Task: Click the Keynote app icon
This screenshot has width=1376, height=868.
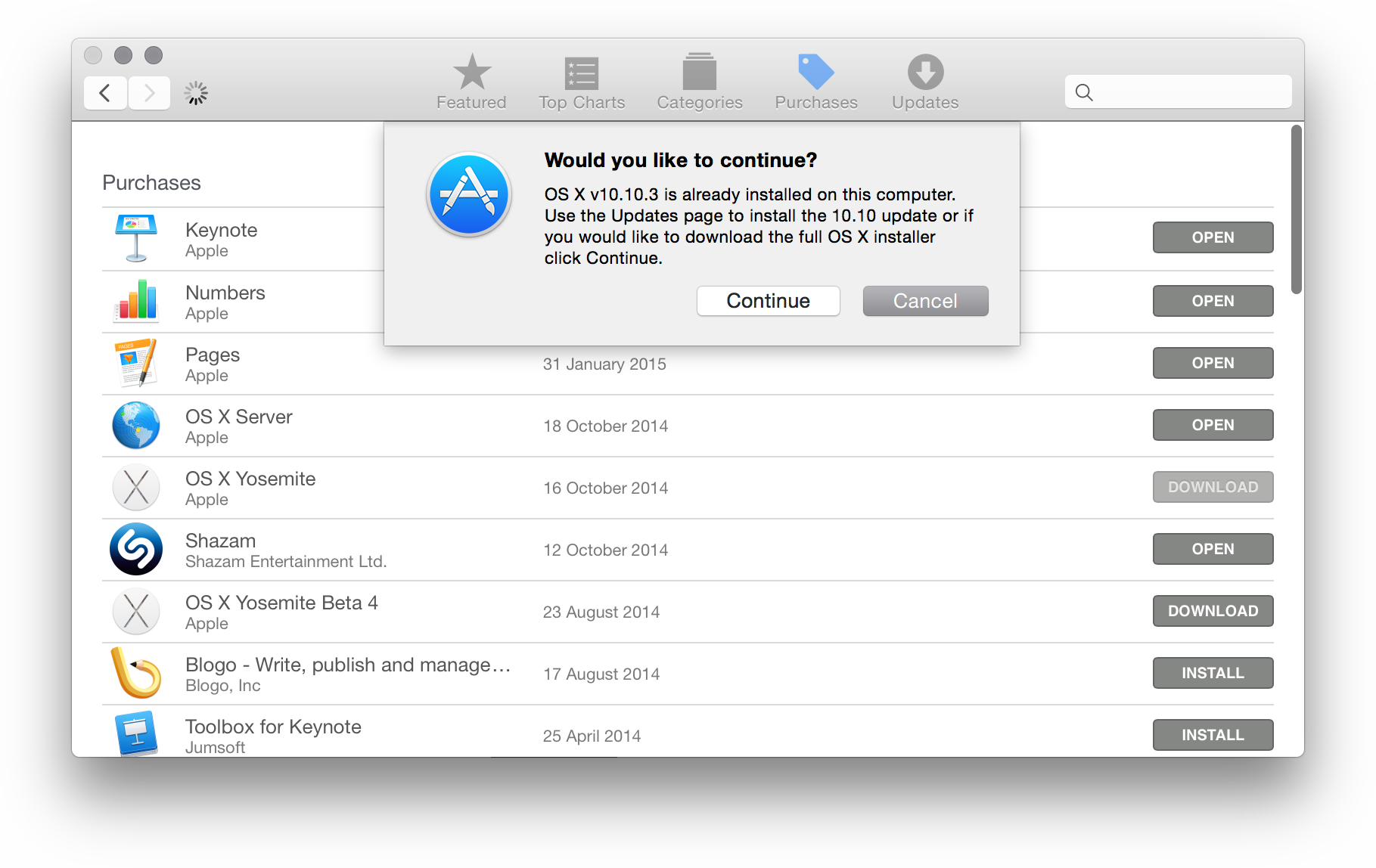Action: (136, 238)
